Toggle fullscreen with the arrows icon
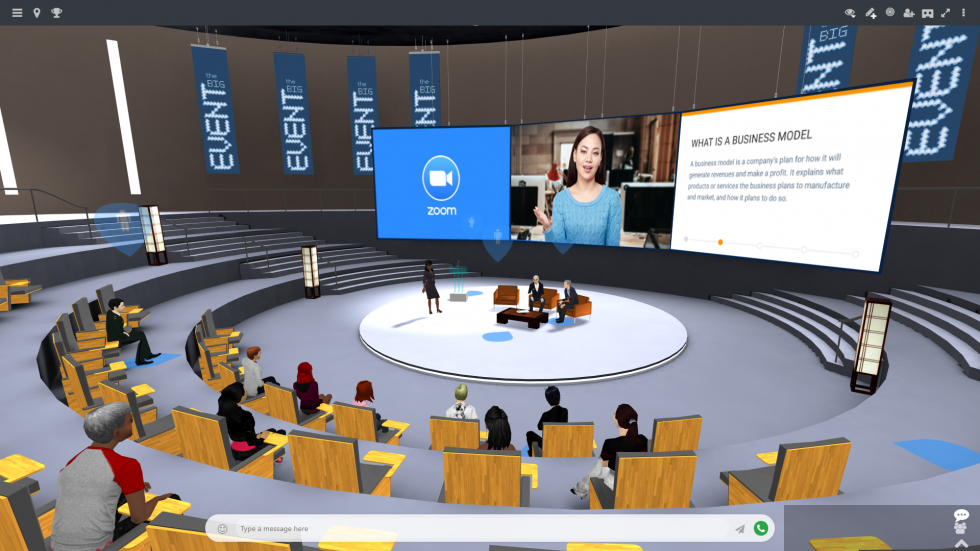This screenshot has width=980, height=551. [x=945, y=13]
